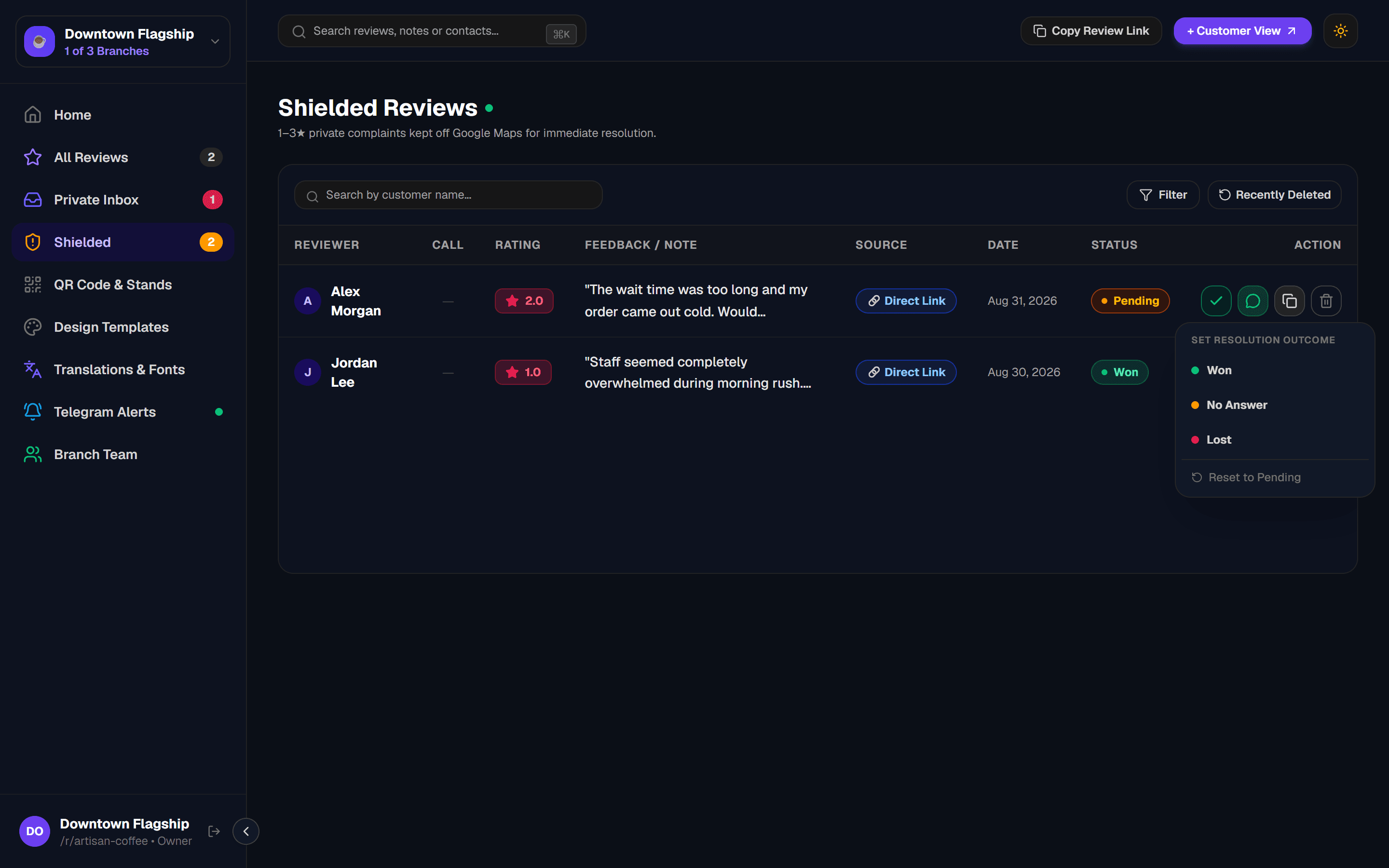1389x868 pixels.
Task: Click the Downtown Flagship coffee logo icon
Action: [x=40, y=41]
